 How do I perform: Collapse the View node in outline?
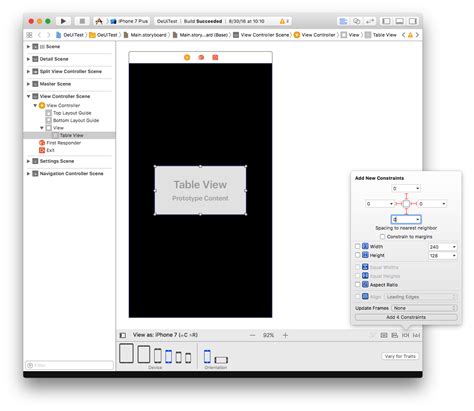click(42, 128)
